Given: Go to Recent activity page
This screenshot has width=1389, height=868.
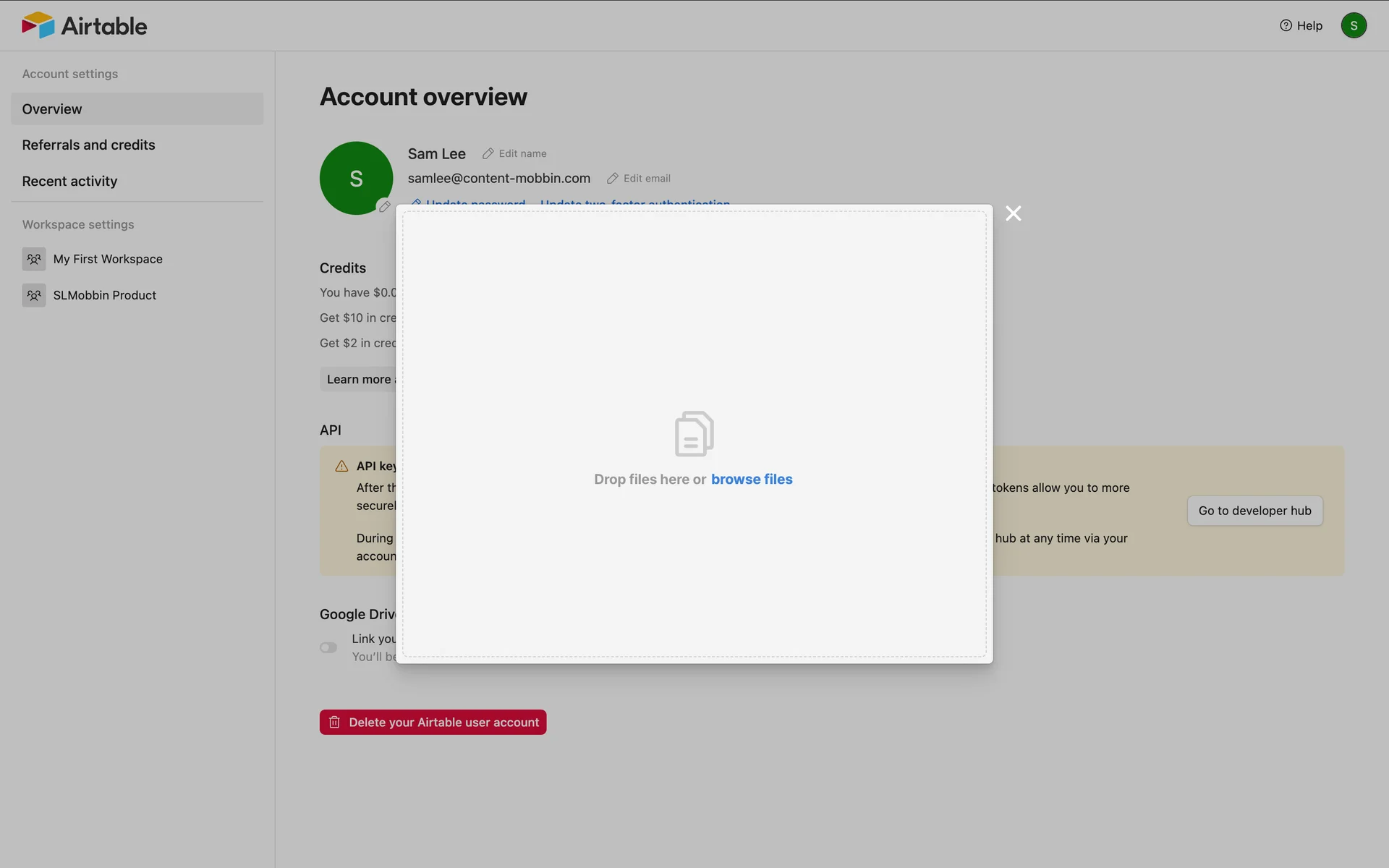Looking at the screenshot, I should tap(69, 181).
